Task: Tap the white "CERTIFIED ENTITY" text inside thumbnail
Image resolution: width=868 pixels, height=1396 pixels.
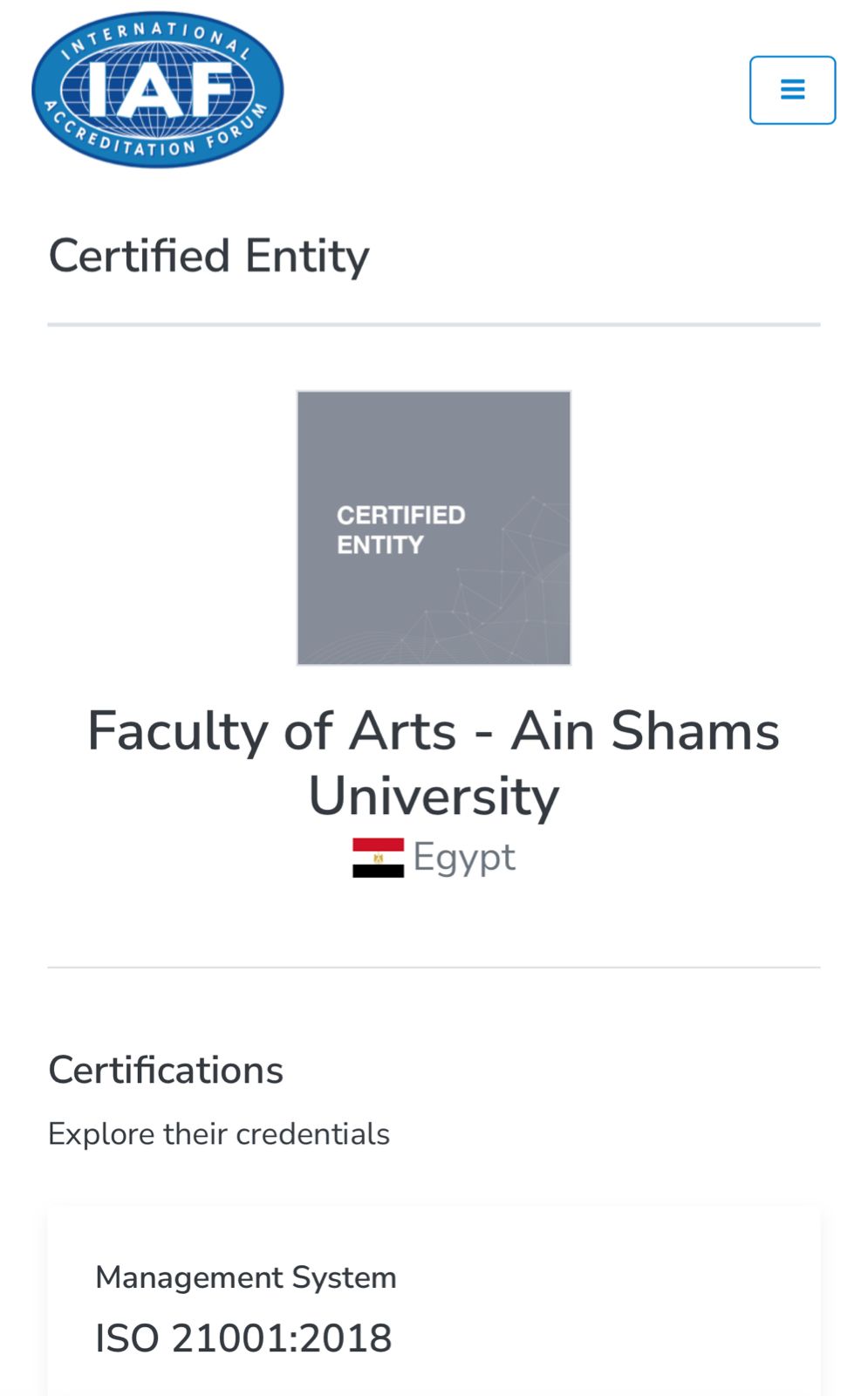Action: click(x=400, y=530)
